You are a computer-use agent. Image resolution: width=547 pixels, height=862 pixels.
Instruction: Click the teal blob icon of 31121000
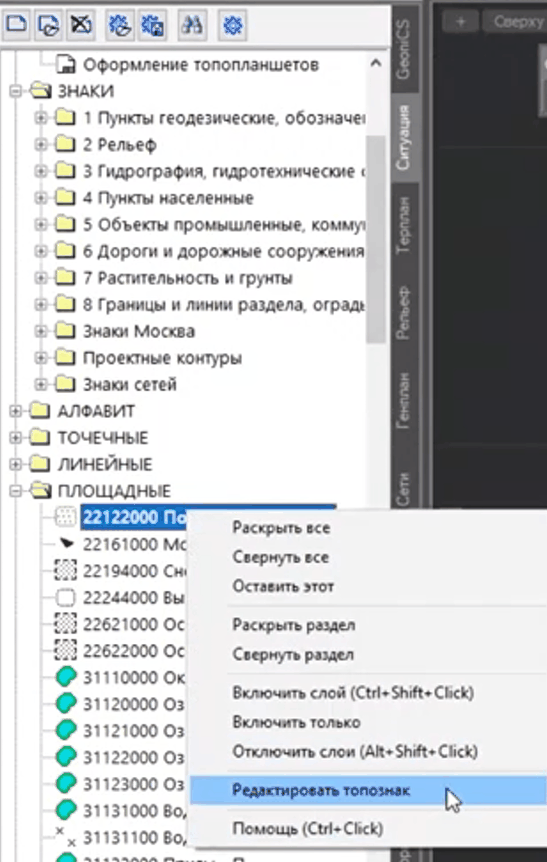pos(66,731)
